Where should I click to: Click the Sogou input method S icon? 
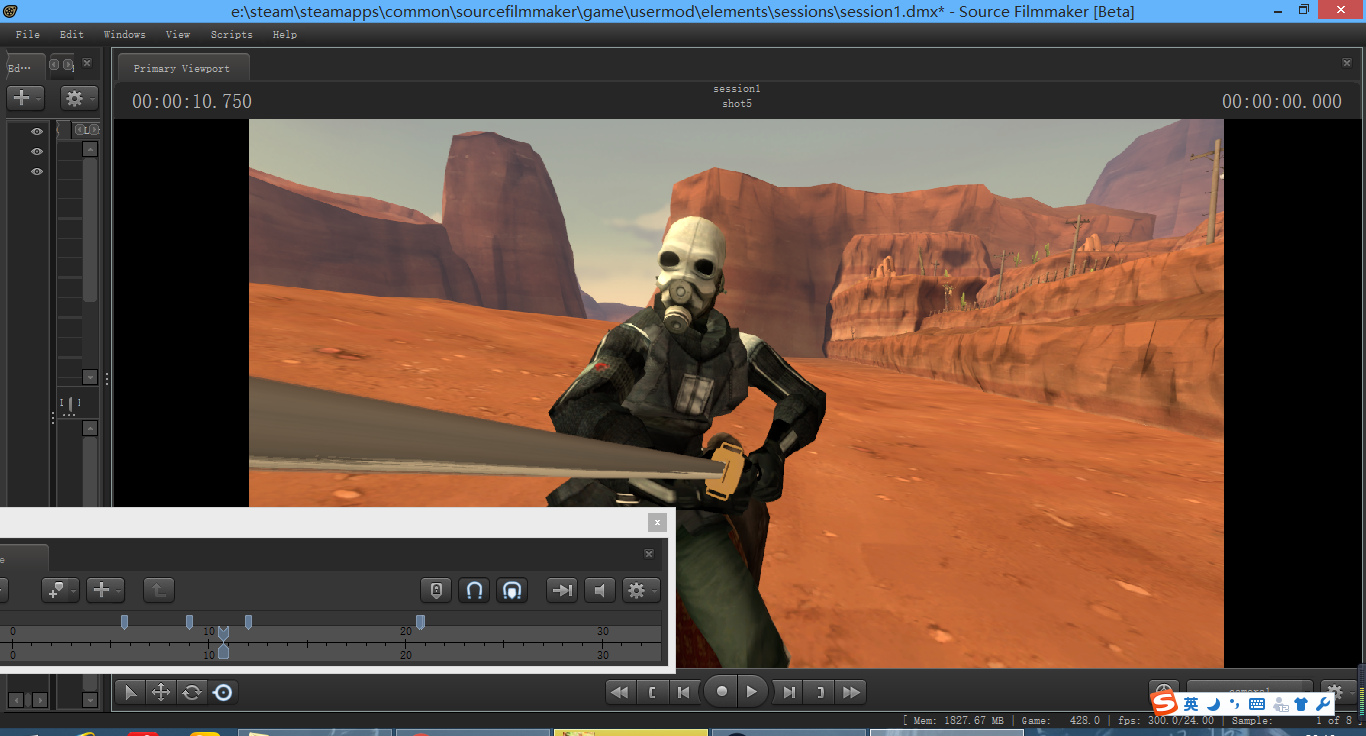1163,704
